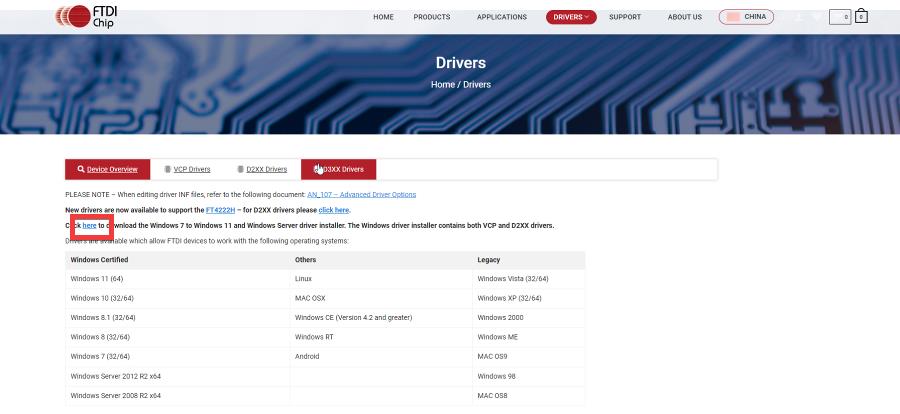Select the 'Windows 2000' cell
Viewport: 900px width, 414px height.
[x=529, y=318]
